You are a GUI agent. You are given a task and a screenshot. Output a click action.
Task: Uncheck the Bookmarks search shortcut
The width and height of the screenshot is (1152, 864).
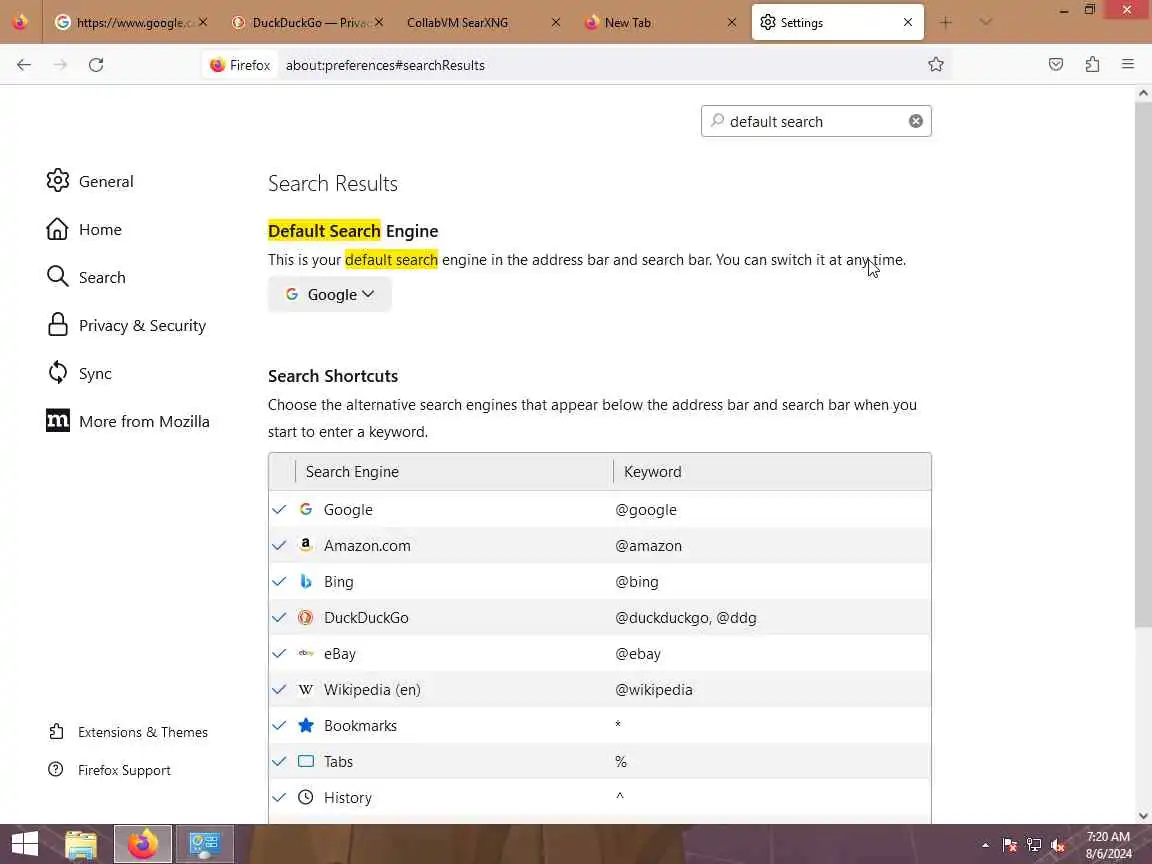coord(279,725)
